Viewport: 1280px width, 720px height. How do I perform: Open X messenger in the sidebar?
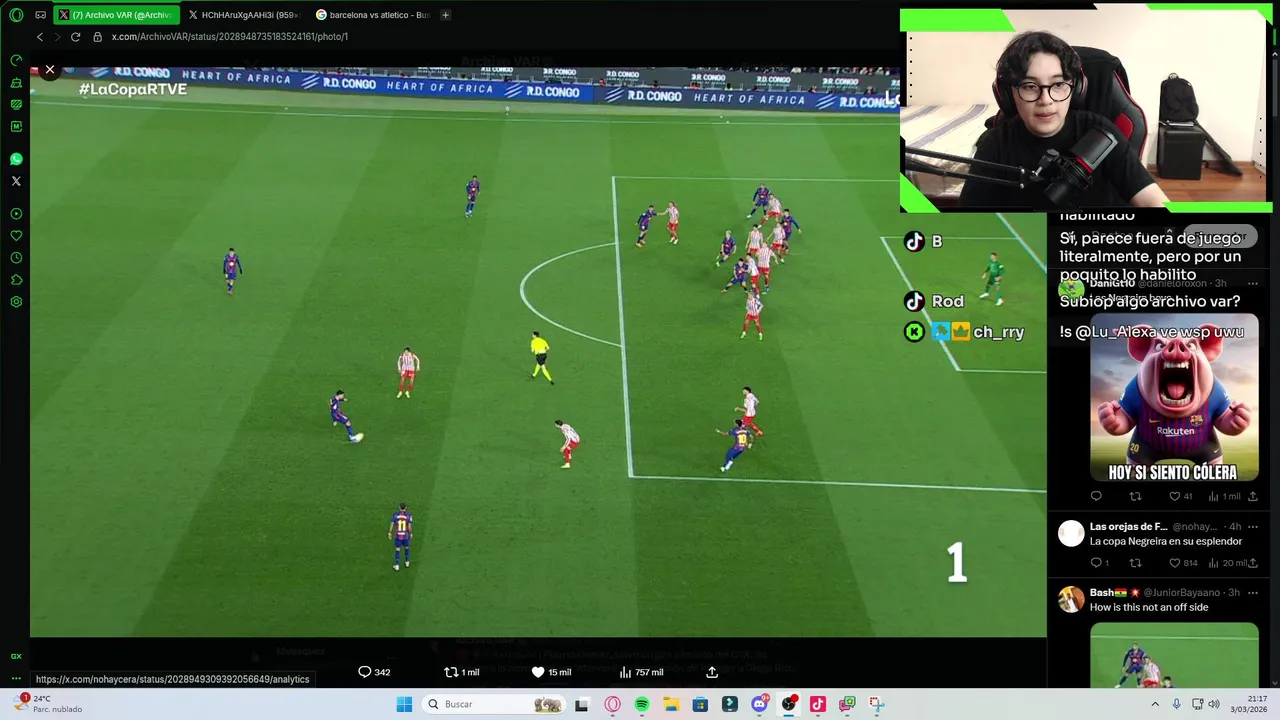tap(16, 181)
